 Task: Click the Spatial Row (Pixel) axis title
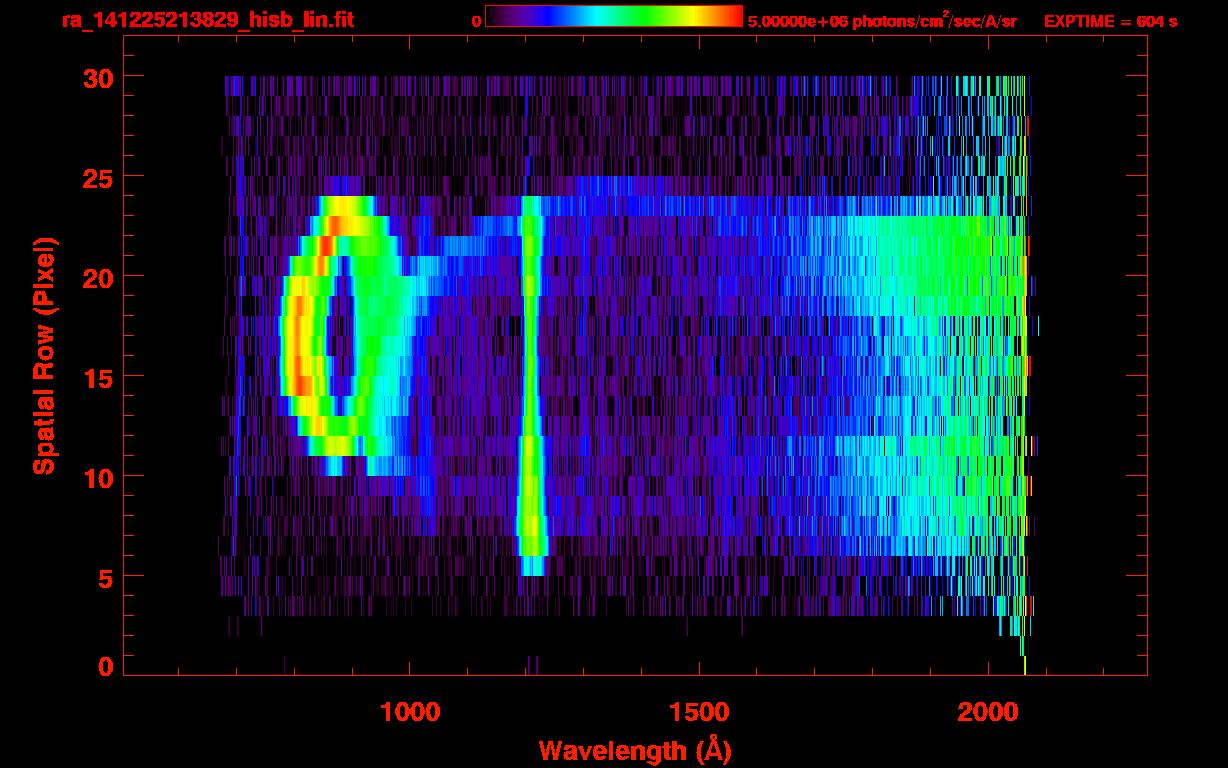tap(44, 355)
